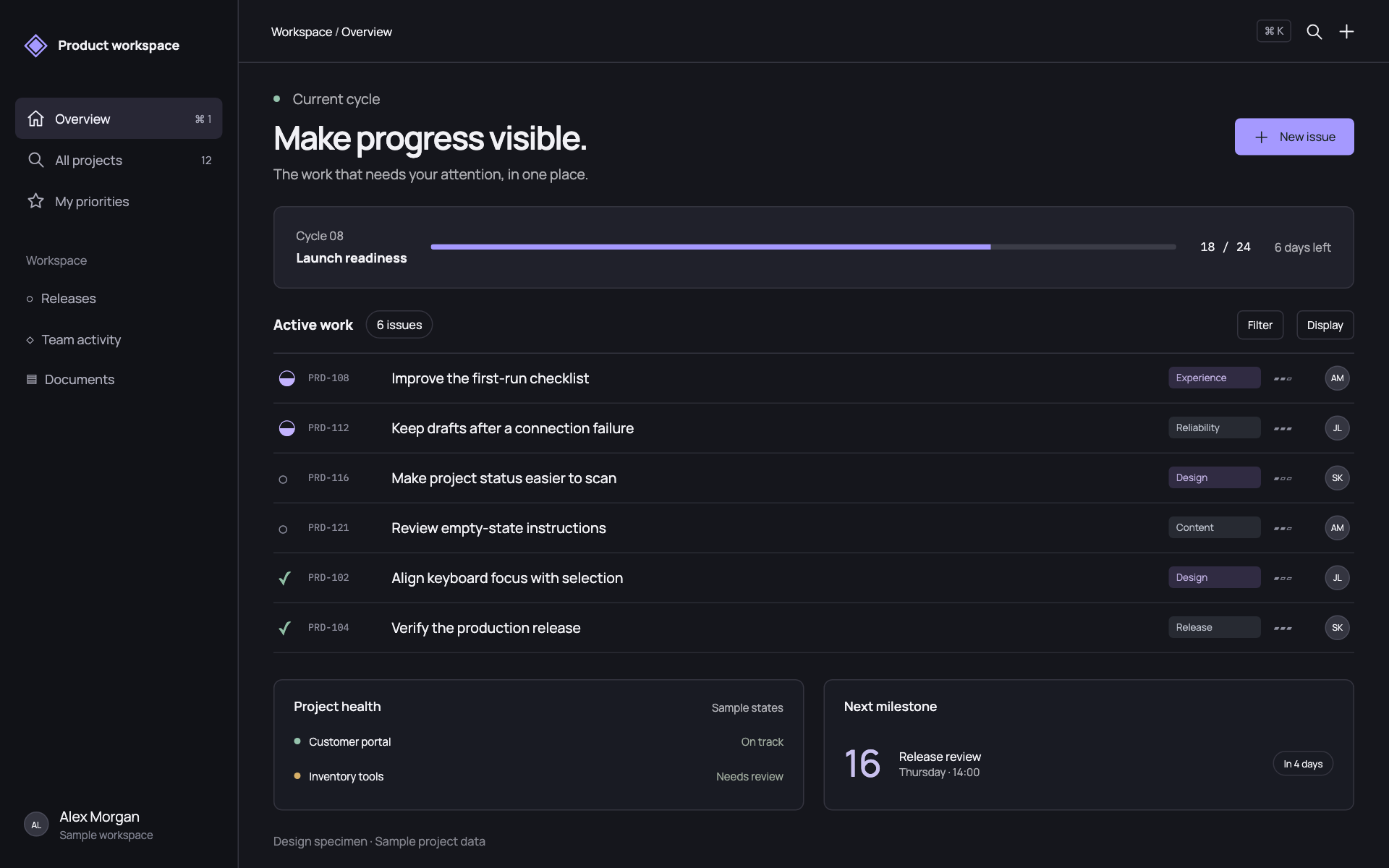Click AL user avatar in sidebar footer
Screen dimensions: 1389x868
pyautogui.click(x=36, y=825)
